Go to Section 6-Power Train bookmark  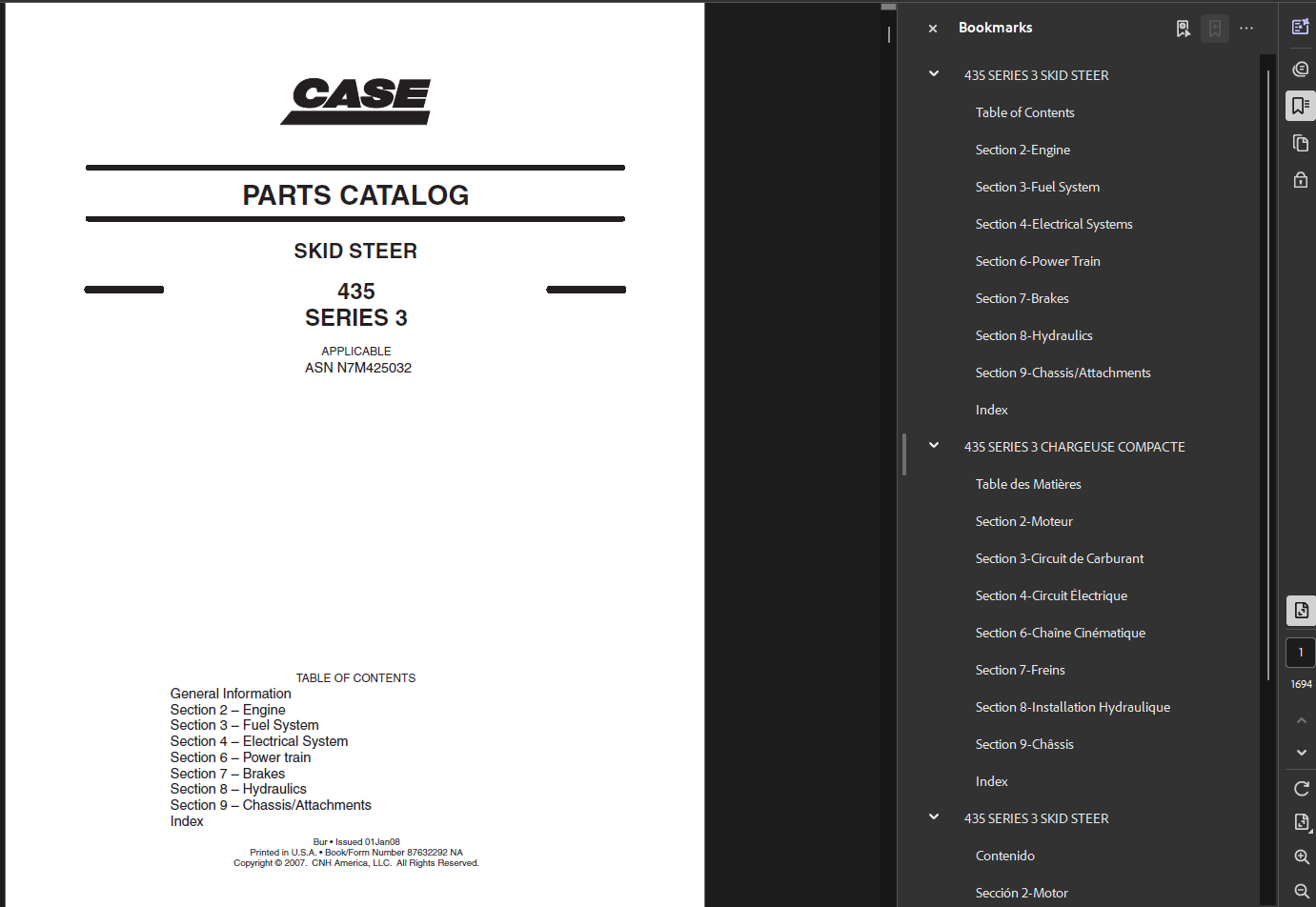pos(1038,261)
